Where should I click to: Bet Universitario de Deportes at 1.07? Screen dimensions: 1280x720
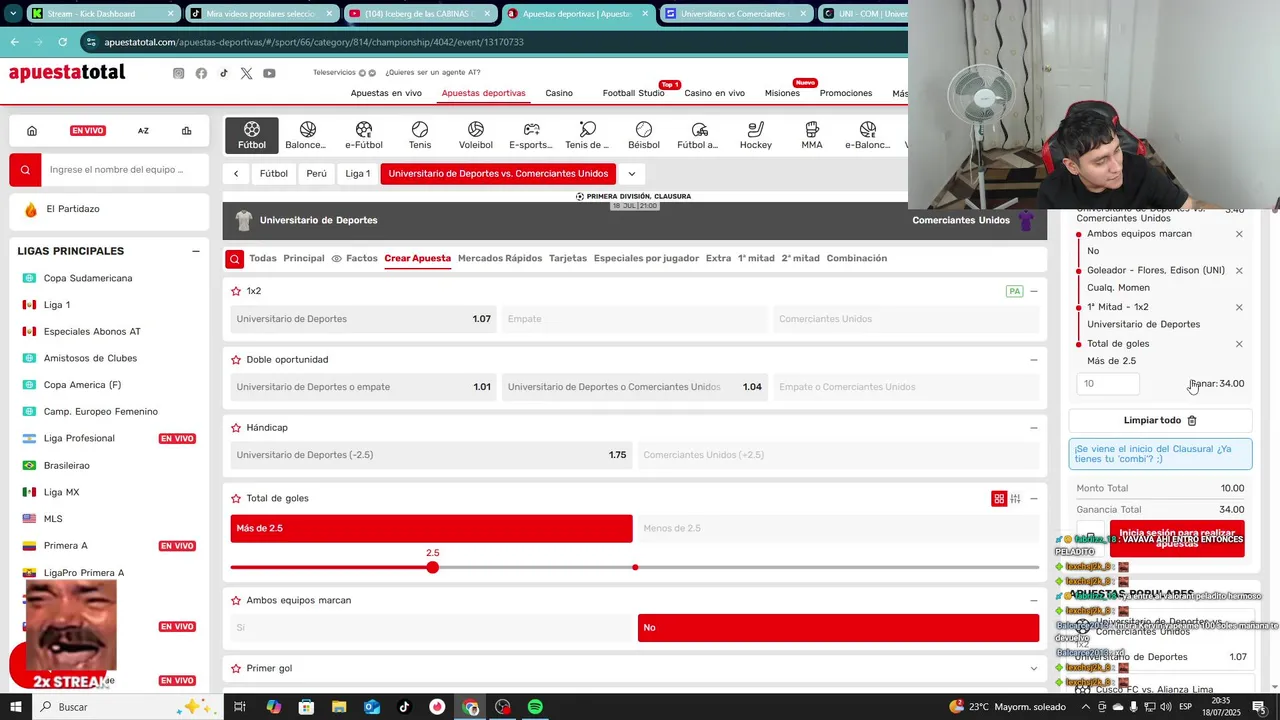[x=363, y=319]
